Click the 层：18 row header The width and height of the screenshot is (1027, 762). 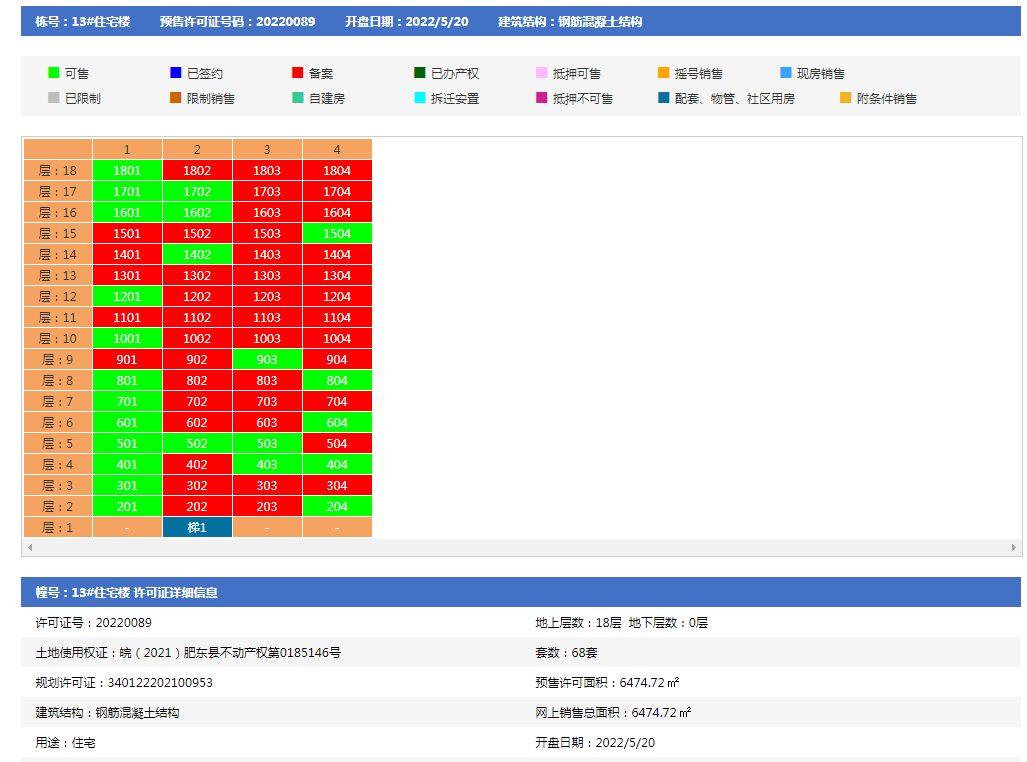[58, 170]
